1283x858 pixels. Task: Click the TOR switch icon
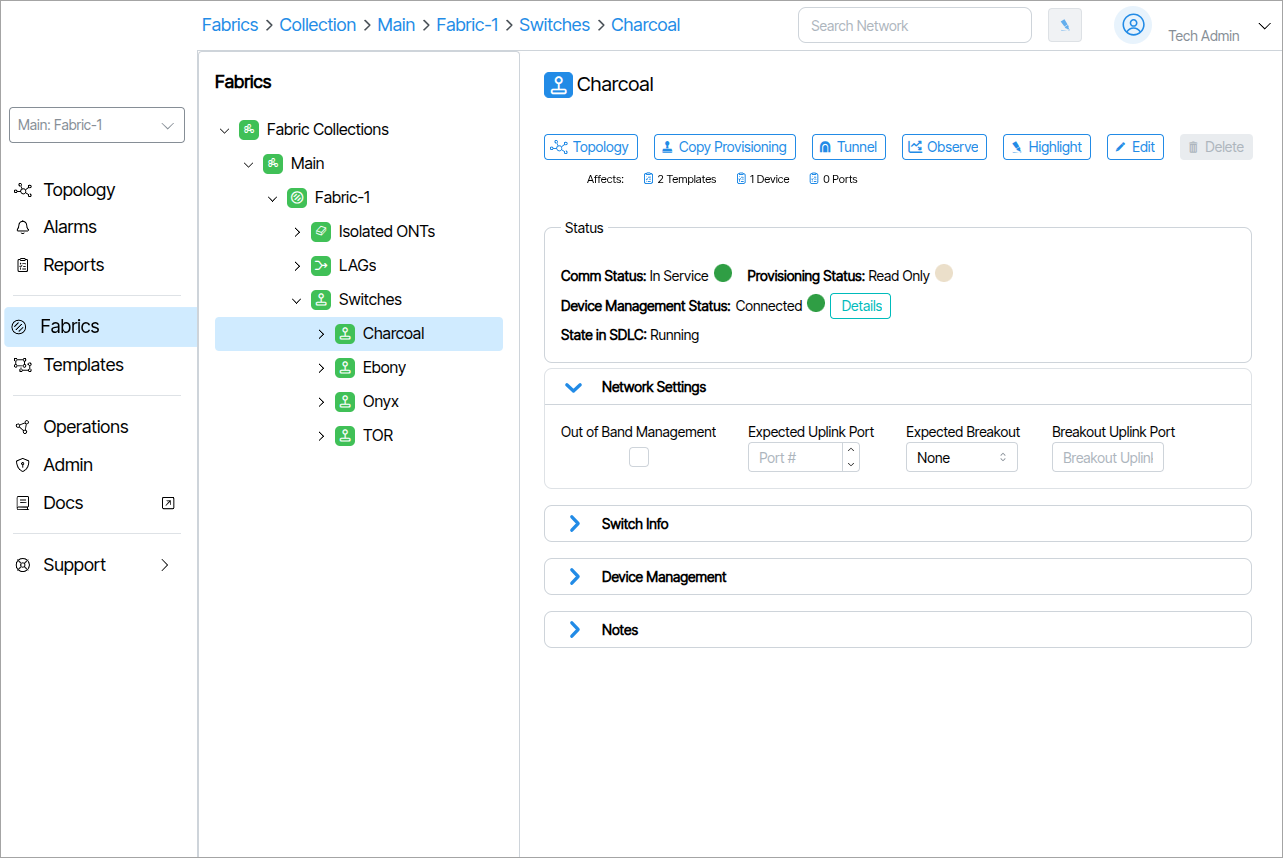(x=345, y=436)
